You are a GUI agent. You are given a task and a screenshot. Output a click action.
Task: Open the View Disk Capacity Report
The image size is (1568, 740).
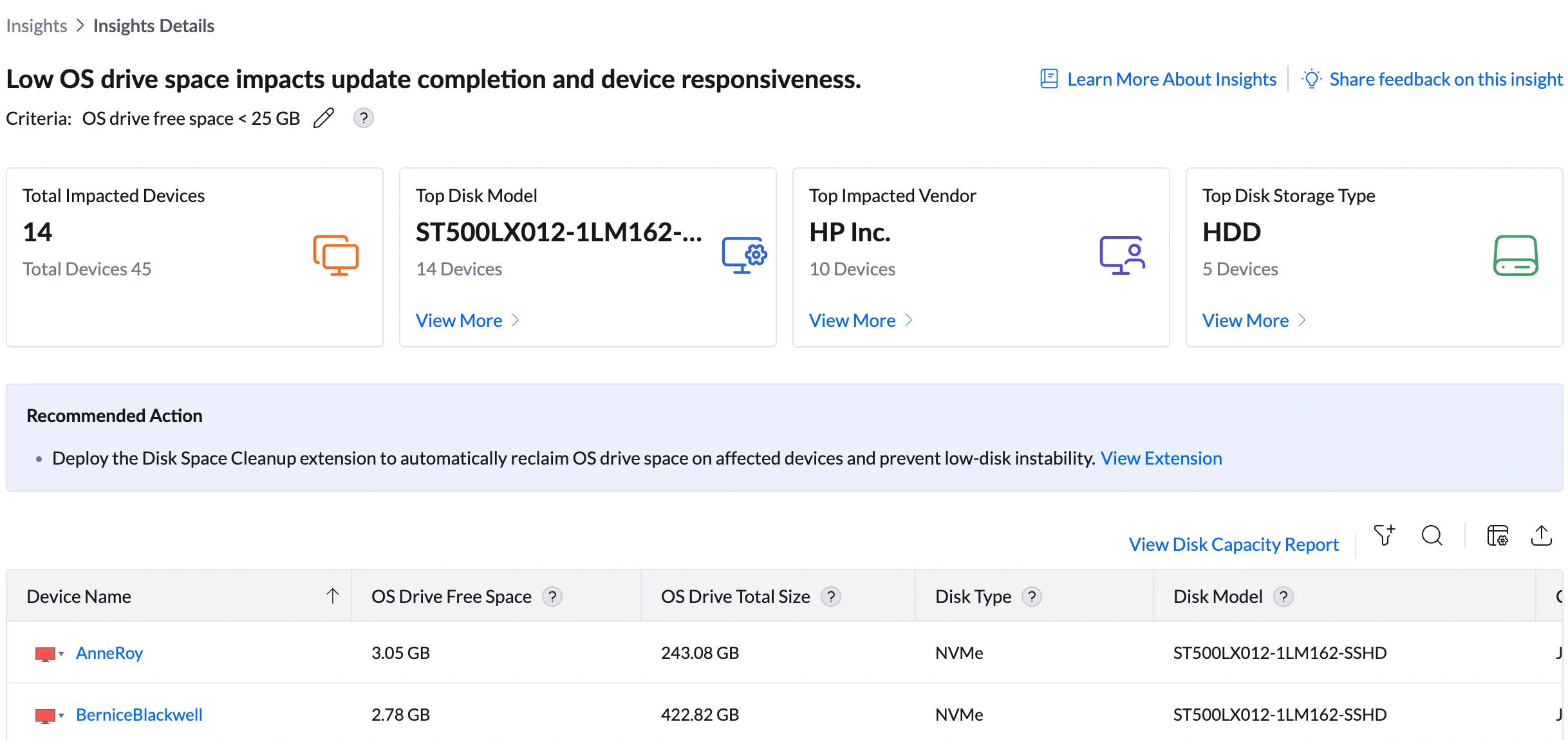tap(1233, 544)
